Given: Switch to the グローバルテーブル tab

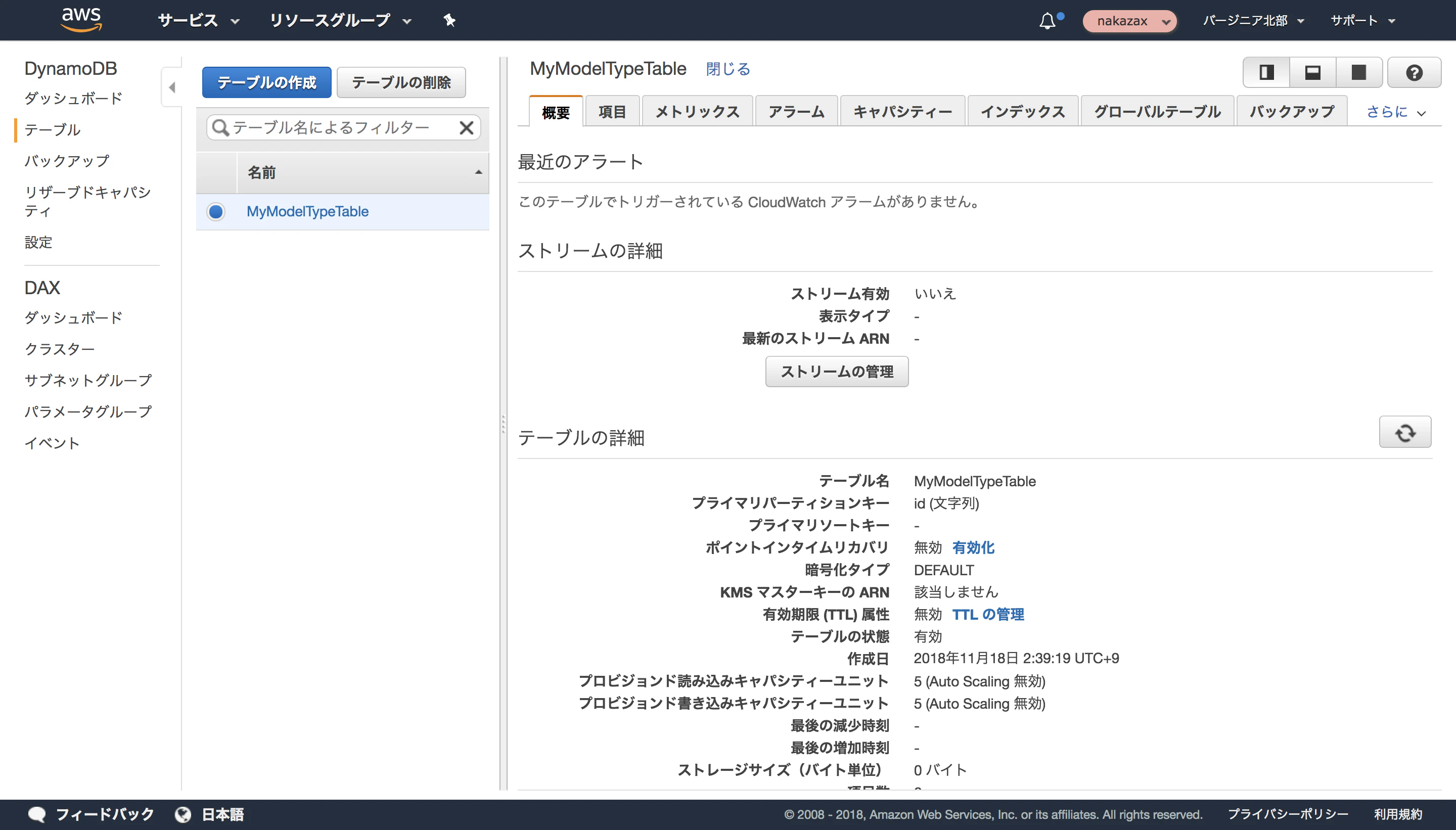Looking at the screenshot, I should point(1157,111).
